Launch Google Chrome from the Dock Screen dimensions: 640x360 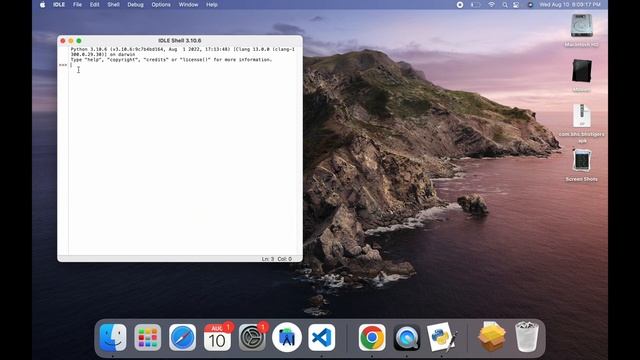(x=372, y=338)
